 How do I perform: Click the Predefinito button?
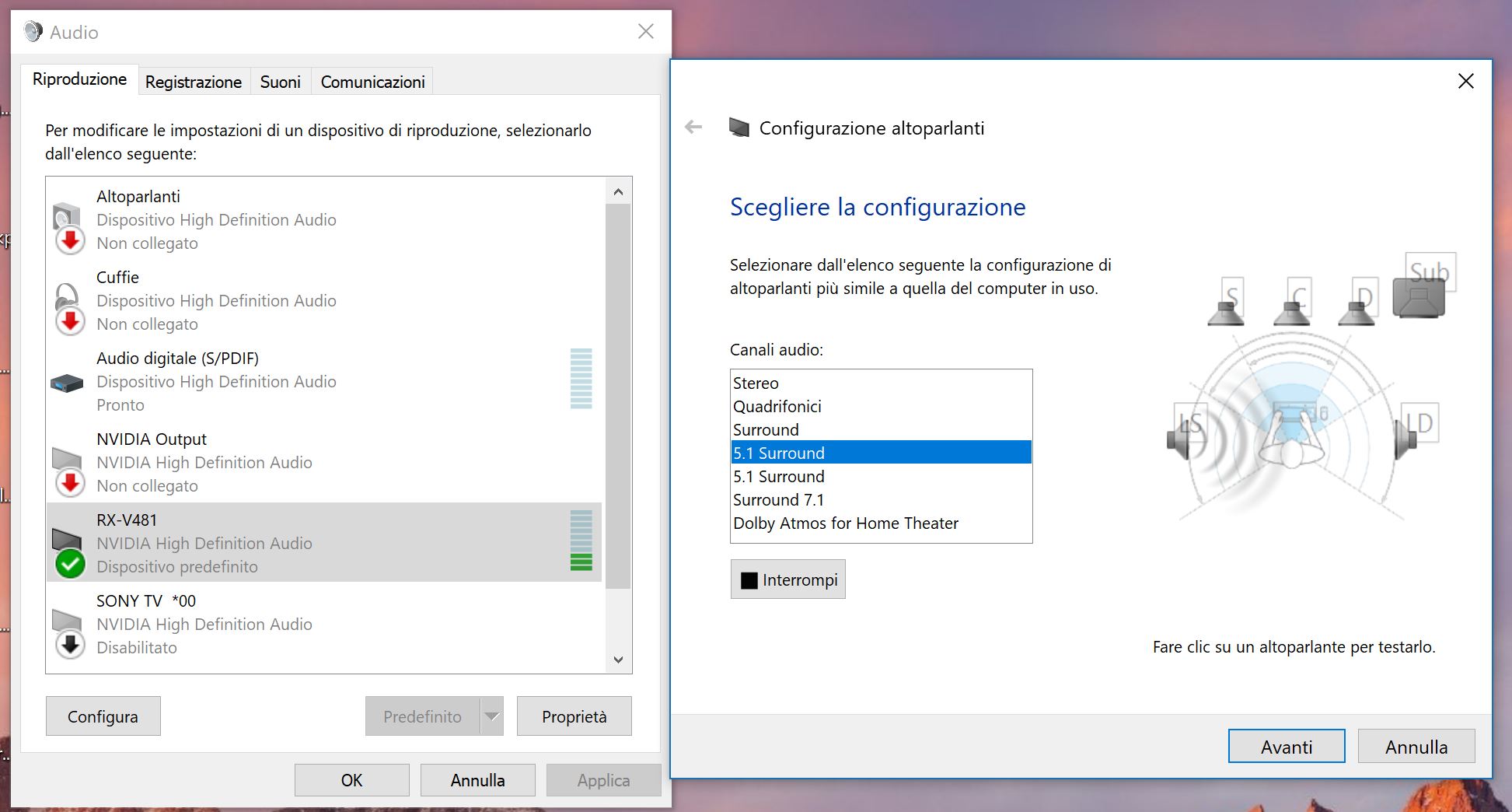point(423,716)
